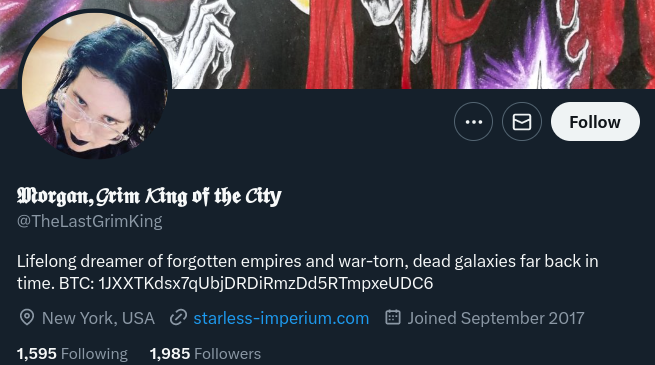This screenshot has height=365, width=655.
Task: Click the @TheLastGrimKing handle
Action: click(x=89, y=221)
